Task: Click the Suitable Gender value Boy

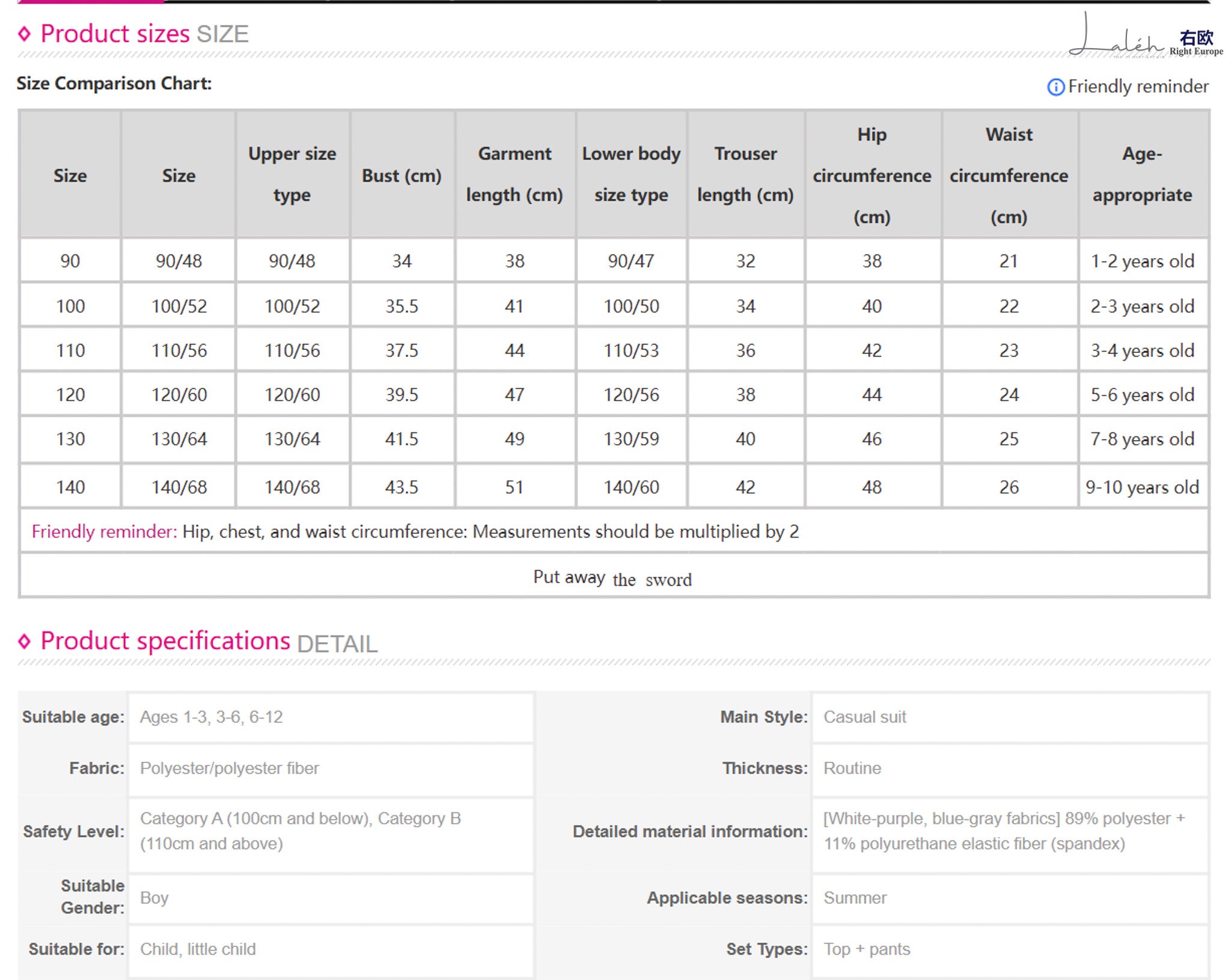Action: pos(154,898)
